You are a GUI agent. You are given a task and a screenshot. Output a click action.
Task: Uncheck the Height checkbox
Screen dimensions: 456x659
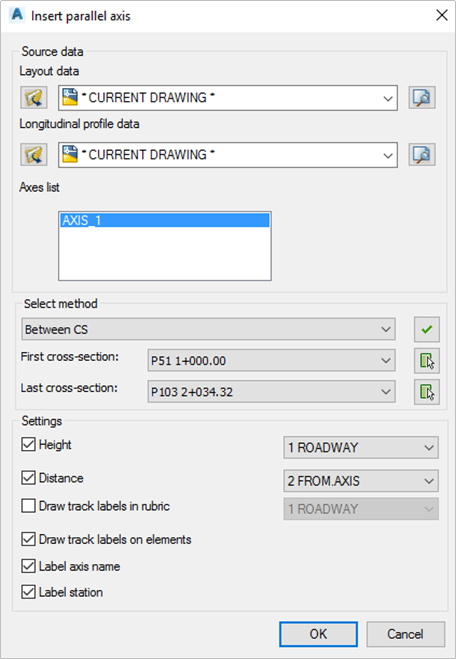pyautogui.click(x=28, y=444)
